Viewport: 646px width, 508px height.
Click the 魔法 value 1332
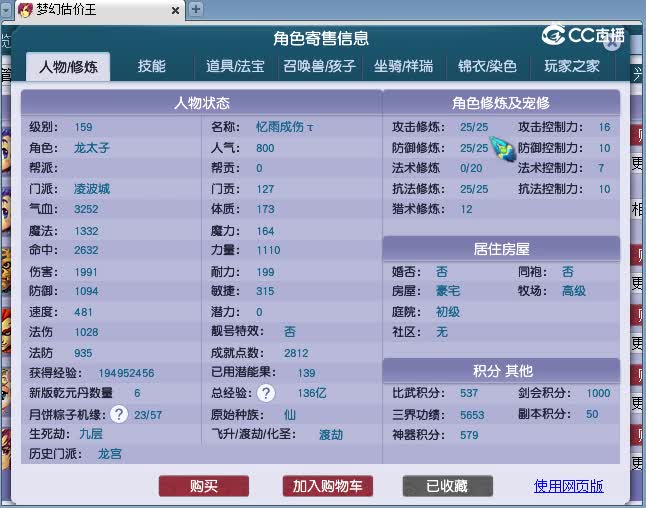click(x=86, y=231)
